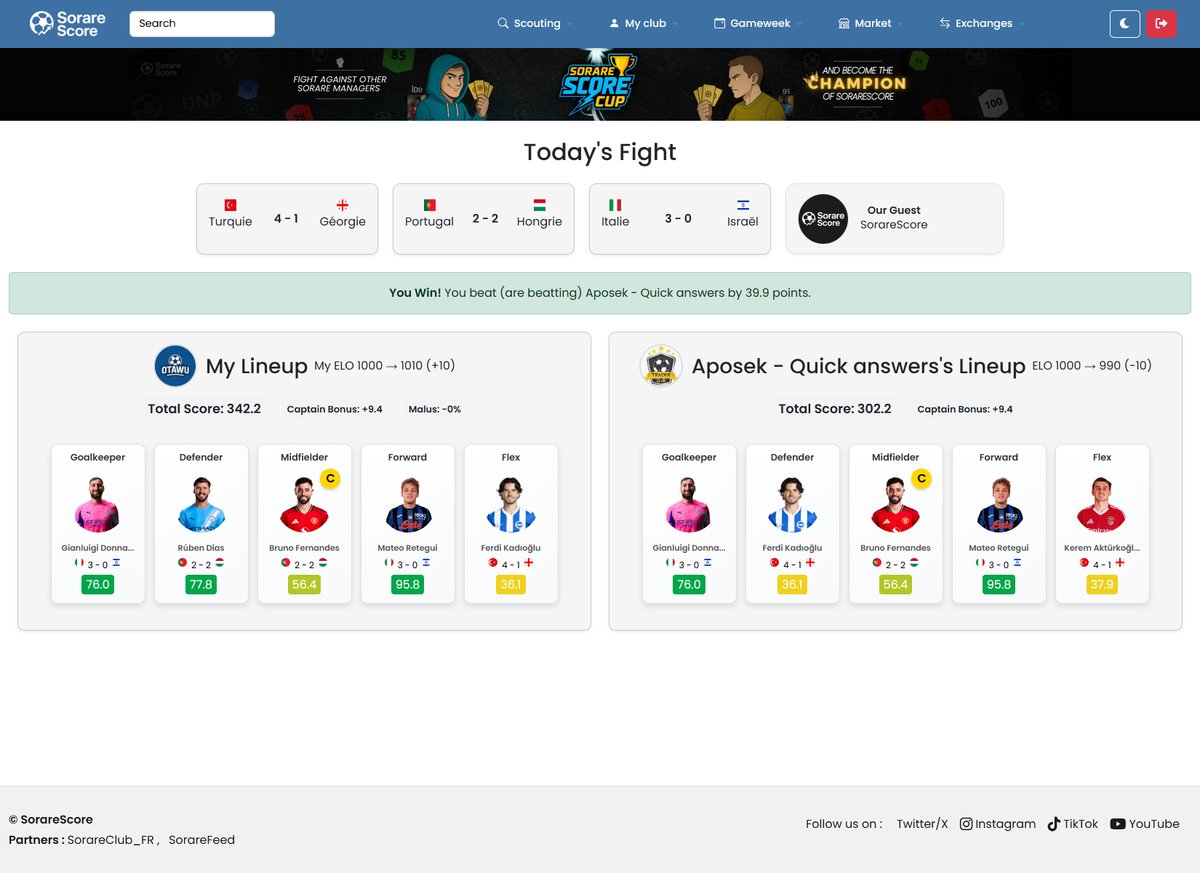This screenshot has height=873, width=1200.
Task: Click Bruno Fernandes photo in My Lineup
Action: [x=304, y=504]
